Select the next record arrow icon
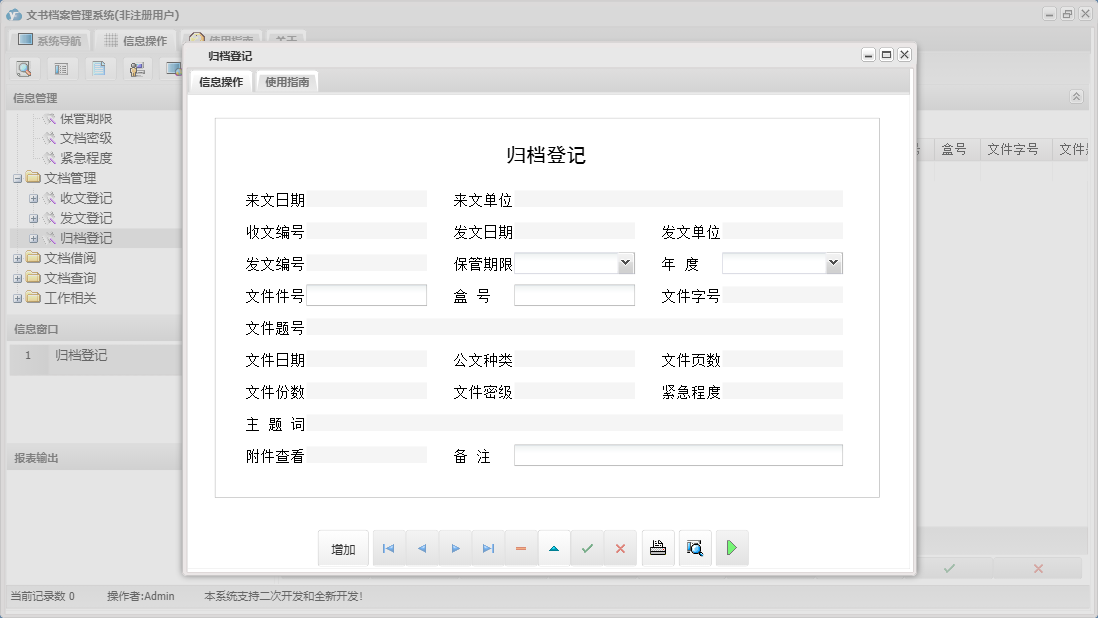1098x618 pixels. pos(455,547)
